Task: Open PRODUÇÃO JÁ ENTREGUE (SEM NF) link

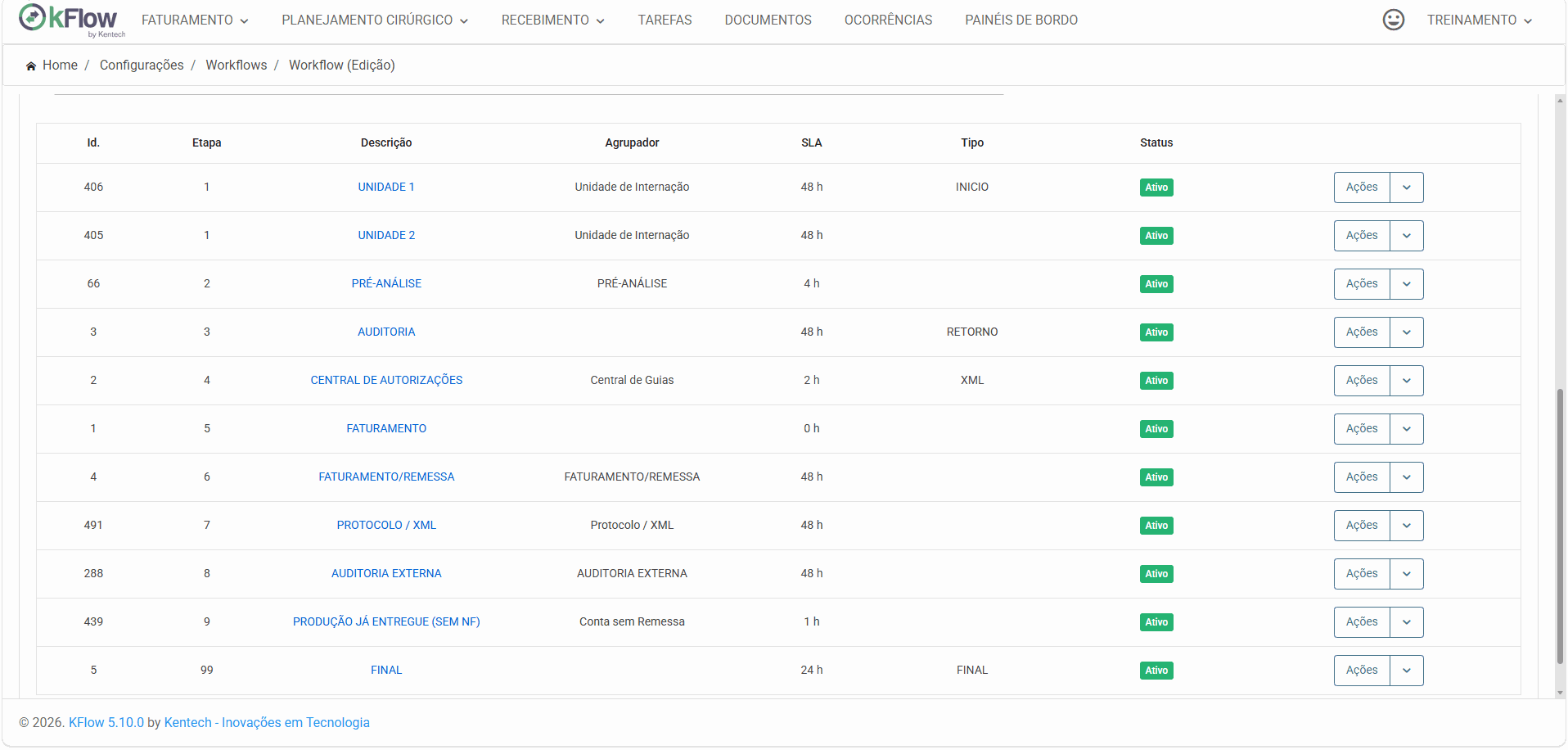Action: pos(386,621)
